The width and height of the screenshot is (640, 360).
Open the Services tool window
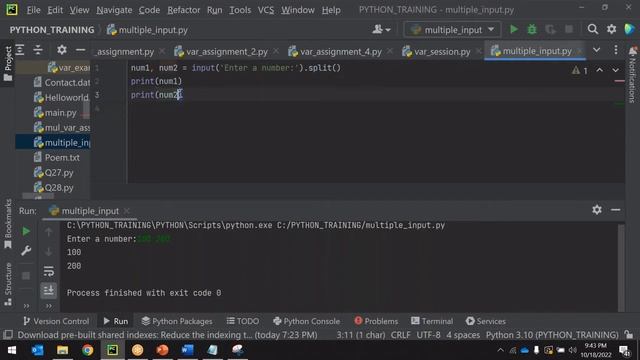point(486,321)
